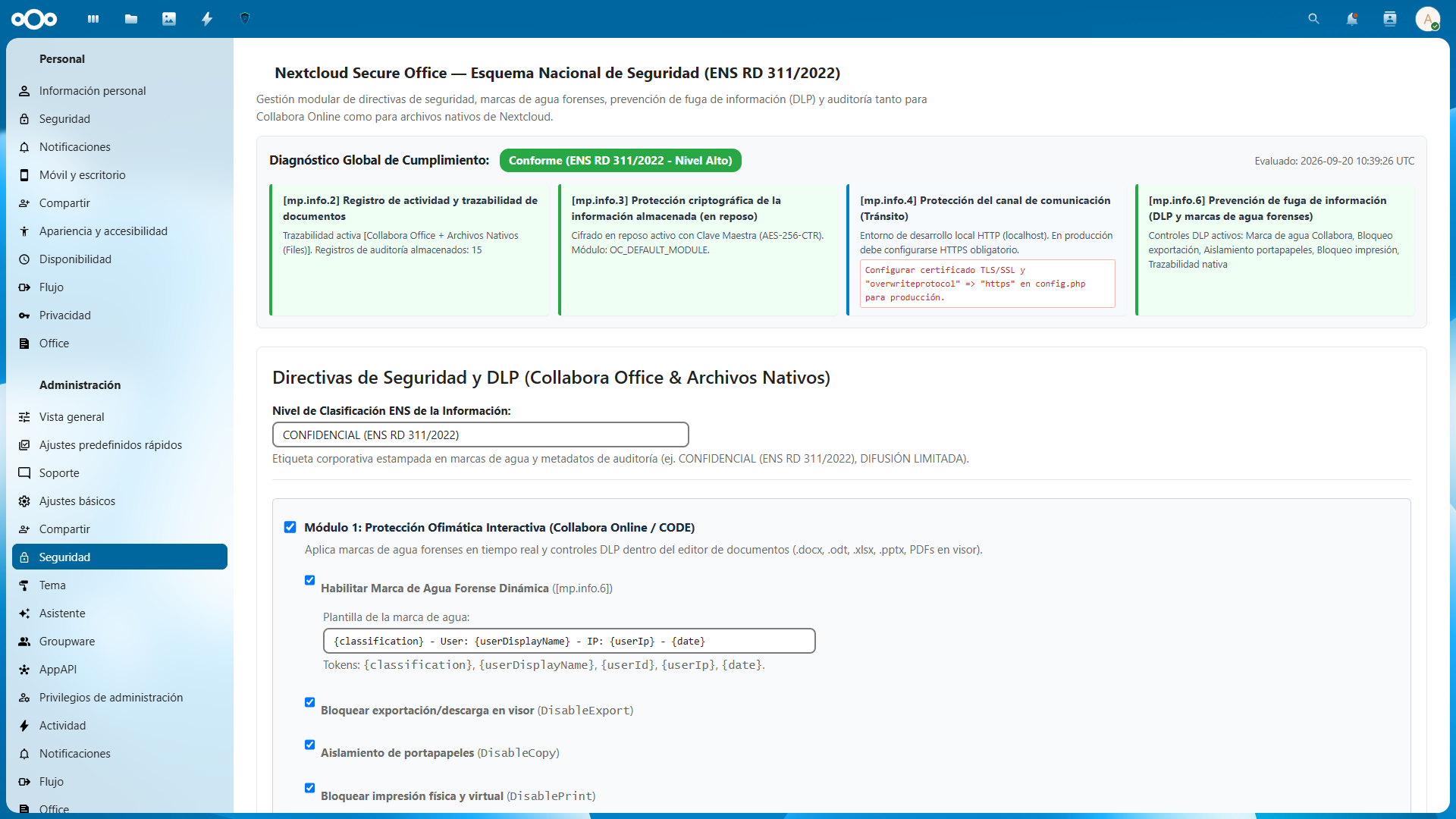Show notifications via the header bell icon
The image size is (1456, 819).
(x=1352, y=19)
